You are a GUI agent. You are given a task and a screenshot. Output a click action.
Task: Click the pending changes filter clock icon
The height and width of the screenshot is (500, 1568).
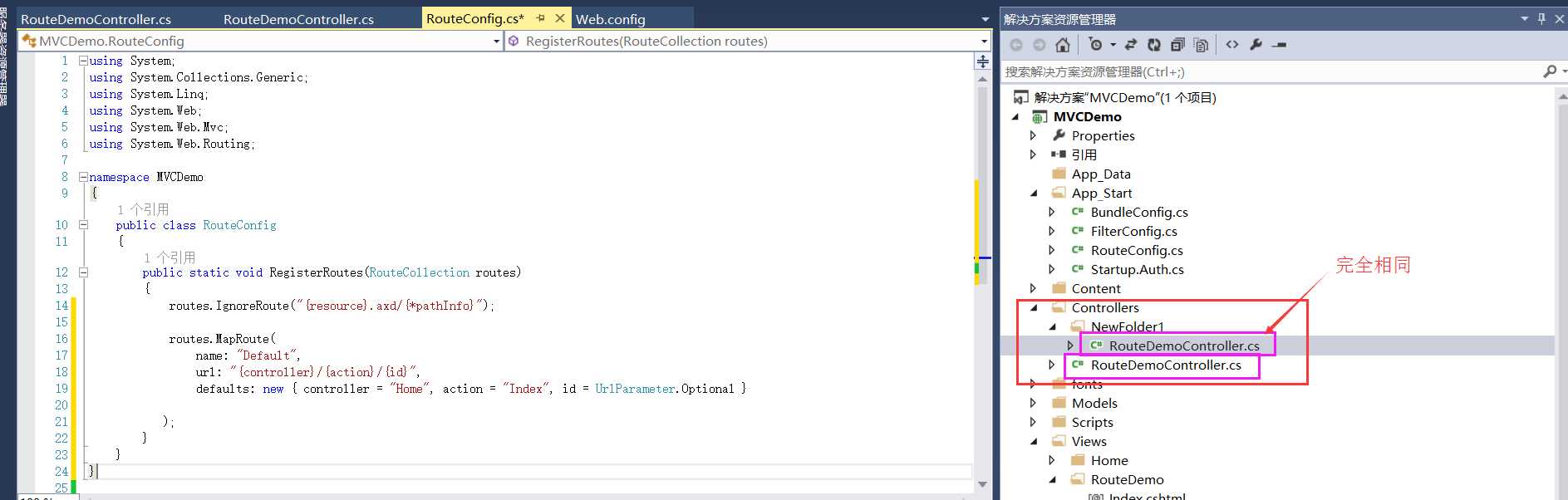click(x=1095, y=45)
